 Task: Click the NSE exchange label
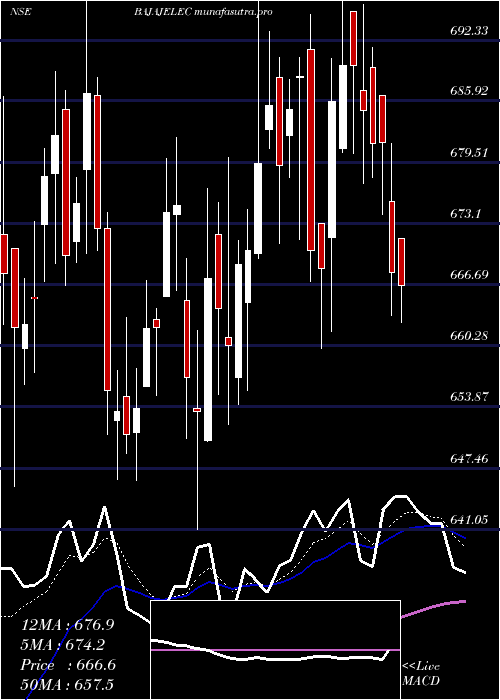[20, 12]
